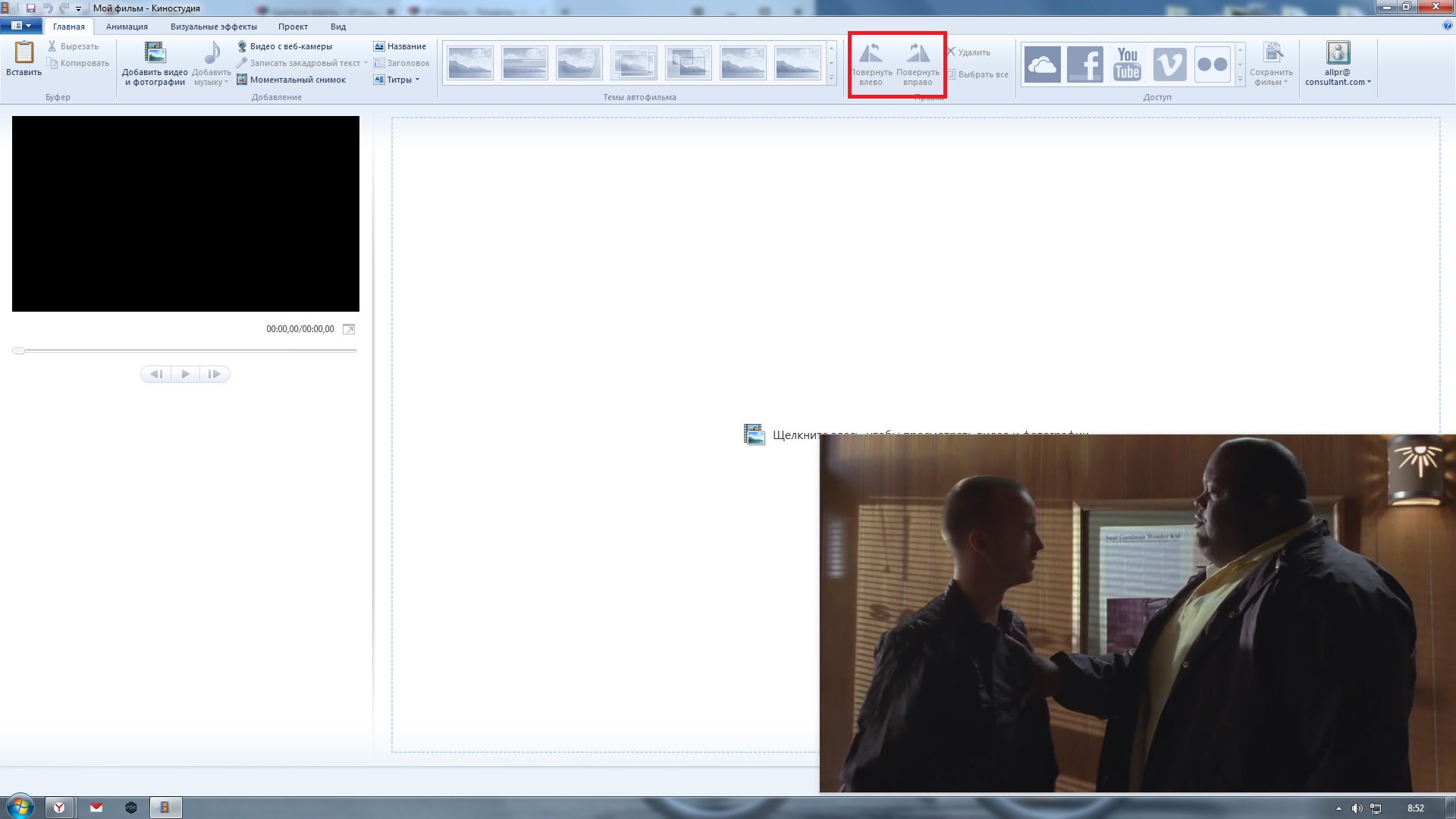Take a Моментальный снимок
Screen dimensions: 1456x819
291,80
